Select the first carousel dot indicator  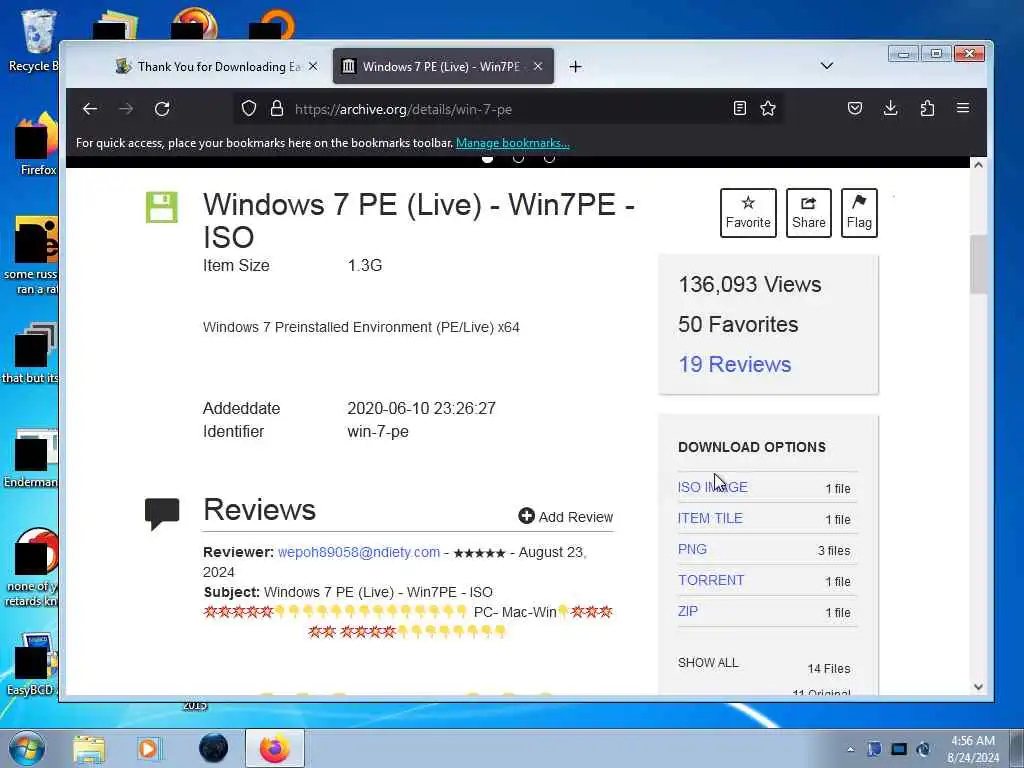coord(487,158)
